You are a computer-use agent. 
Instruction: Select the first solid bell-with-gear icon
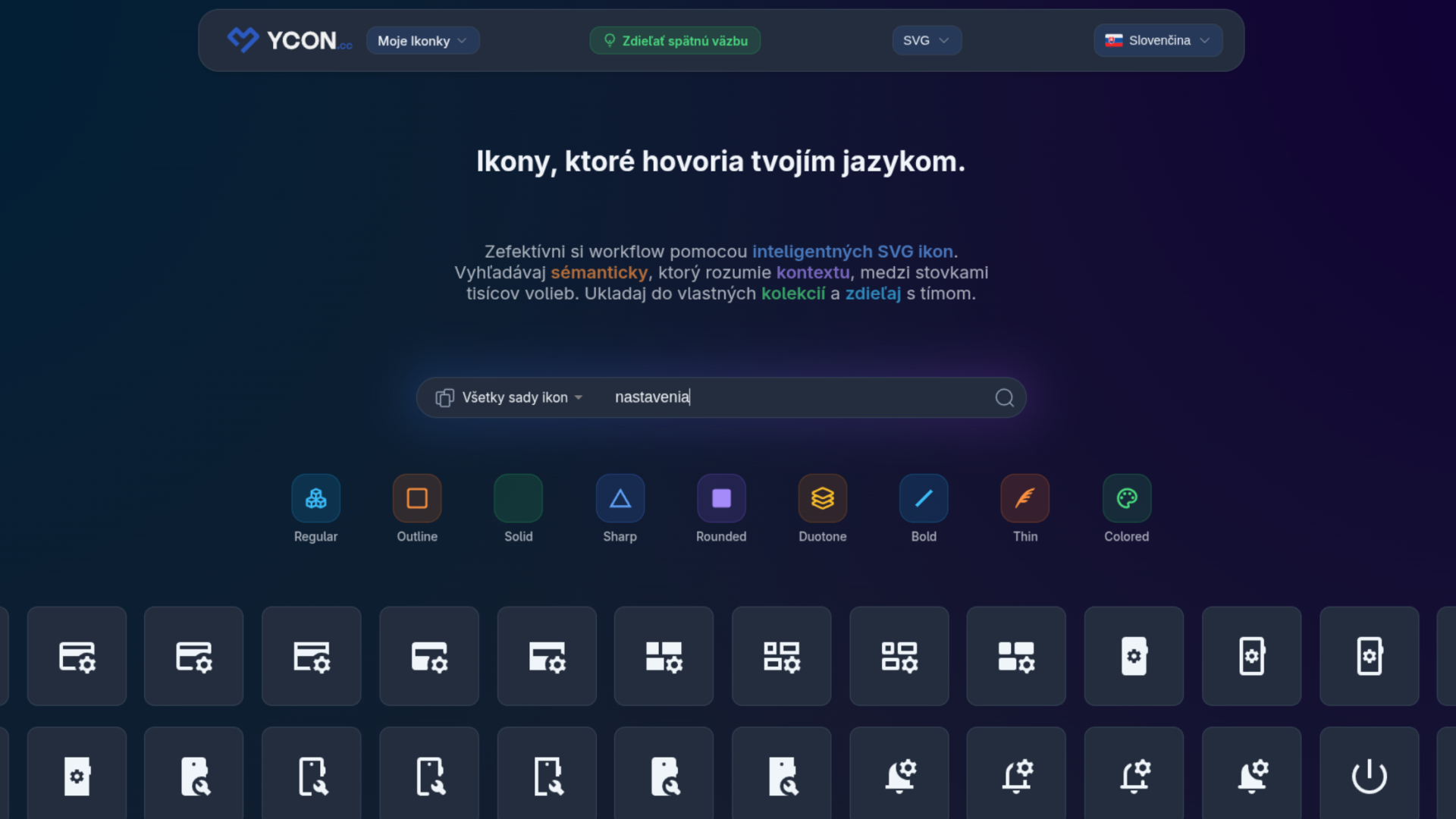click(899, 776)
